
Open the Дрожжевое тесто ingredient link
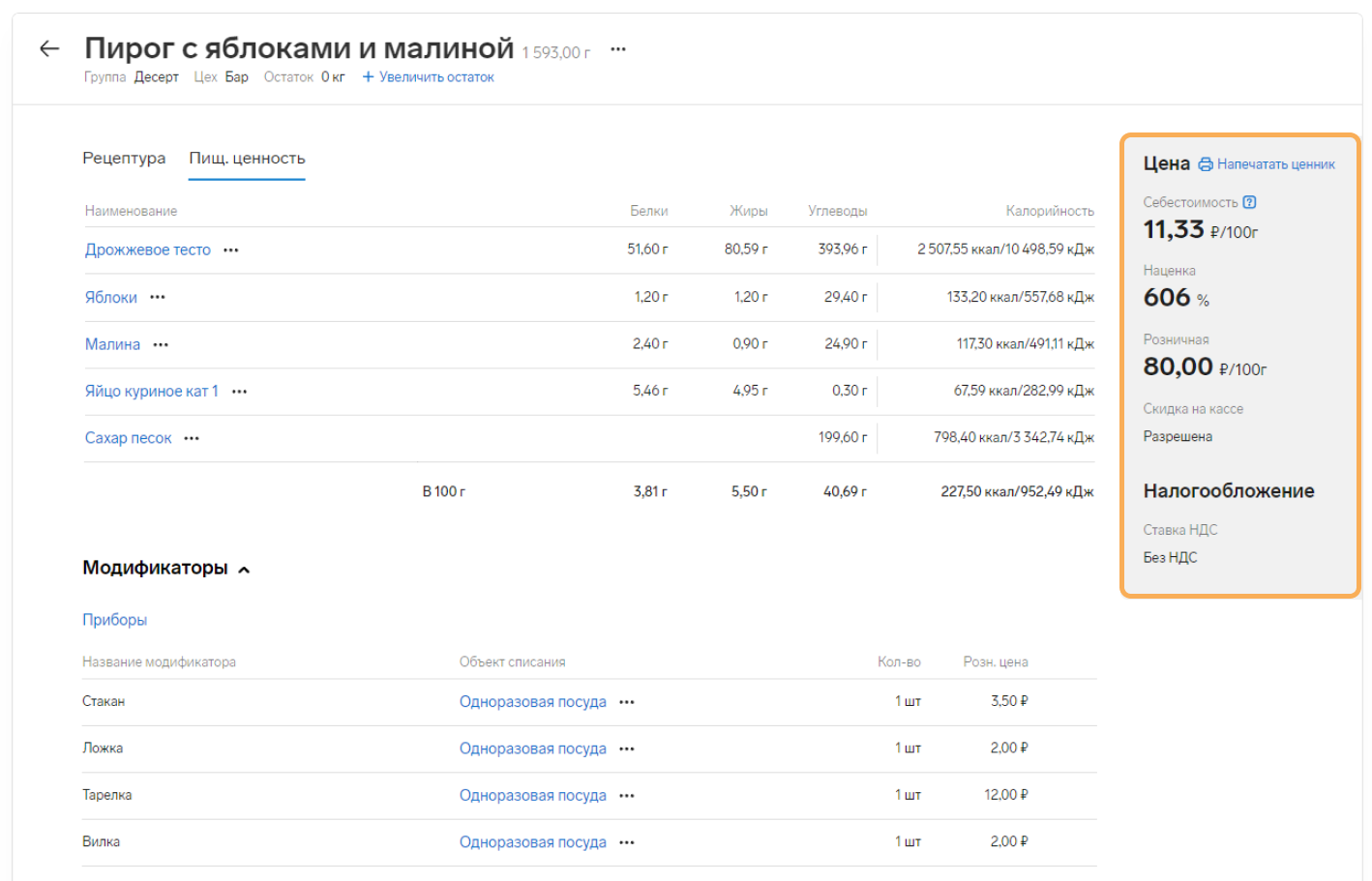tap(147, 250)
